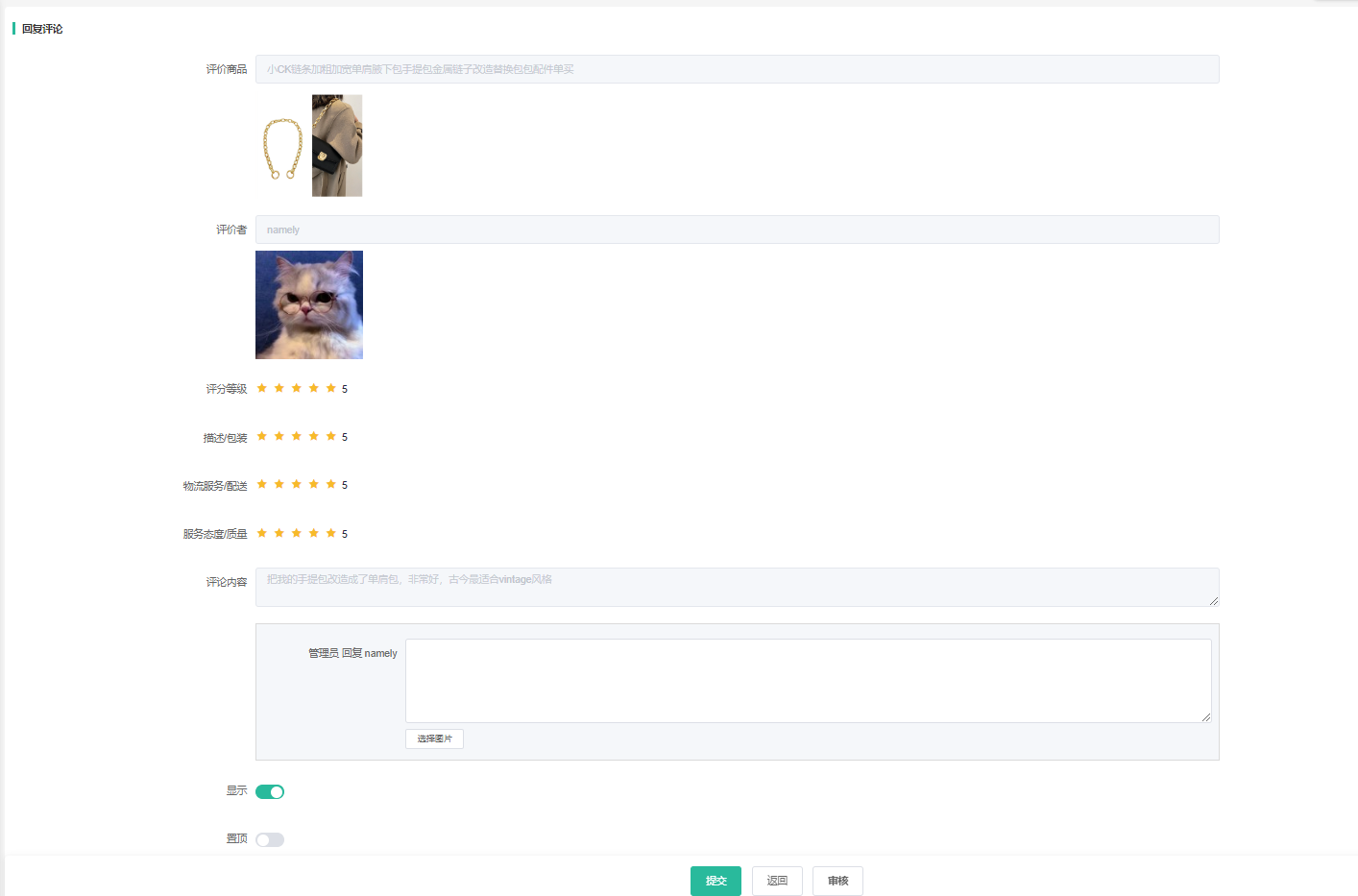
Task: Click the 审核 review button
Action: click(837, 881)
